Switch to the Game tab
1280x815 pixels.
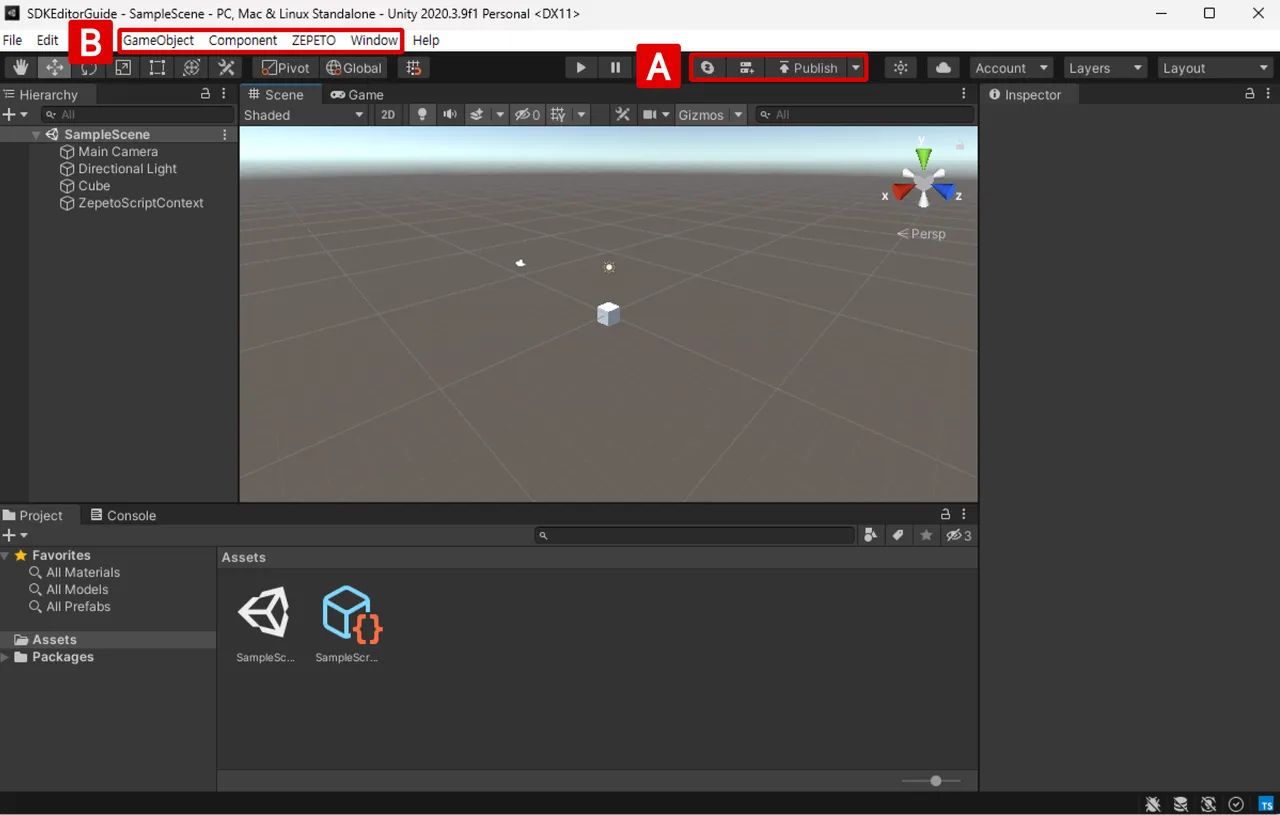coord(356,94)
